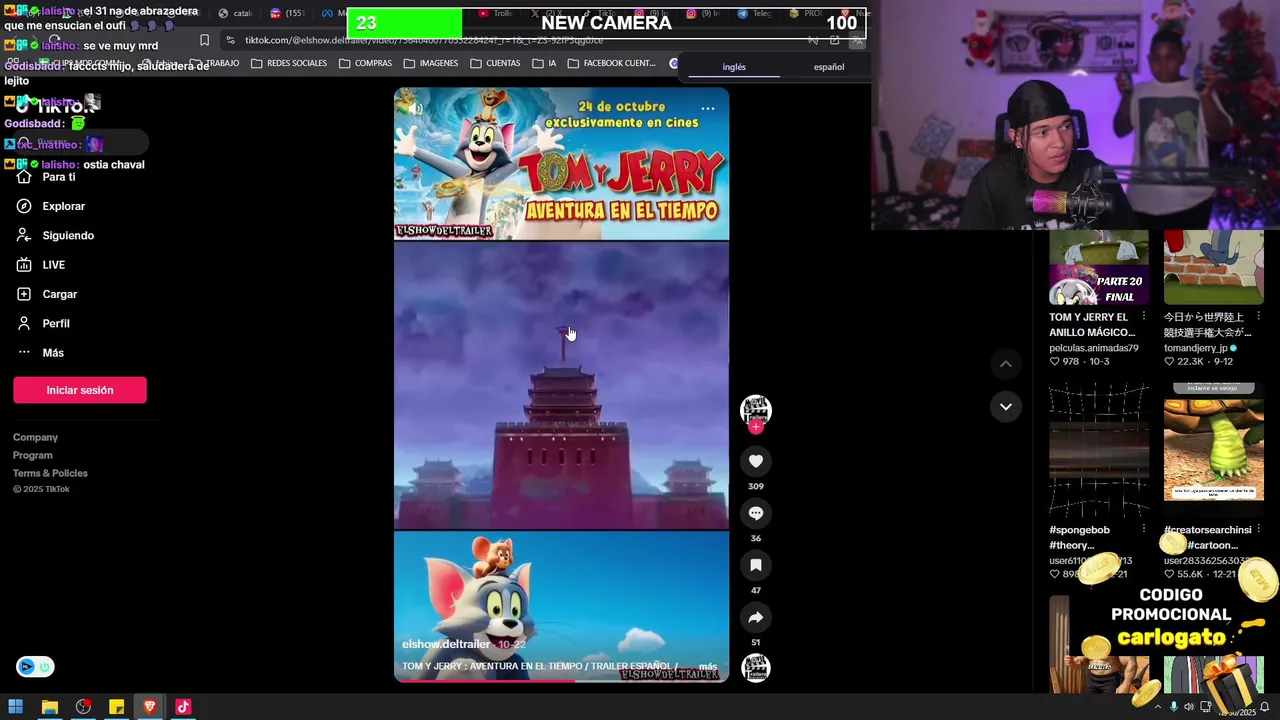Open elshow.deltrailer avatar beside video
1280x720 pixels.
[756, 409]
